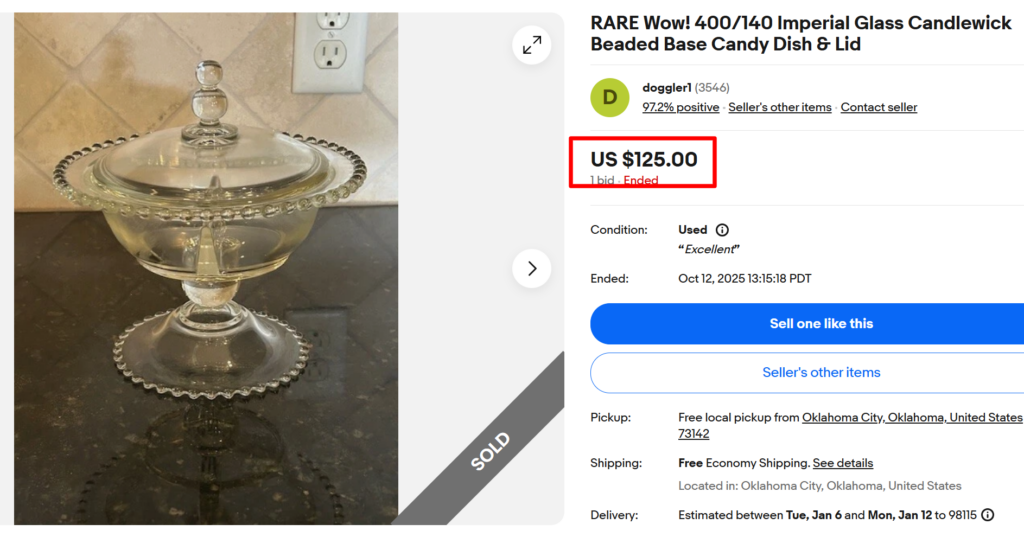This screenshot has height=537, width=1024.
Task: Click the Delivery estimate info icon
Action: [x=987, y=515]
